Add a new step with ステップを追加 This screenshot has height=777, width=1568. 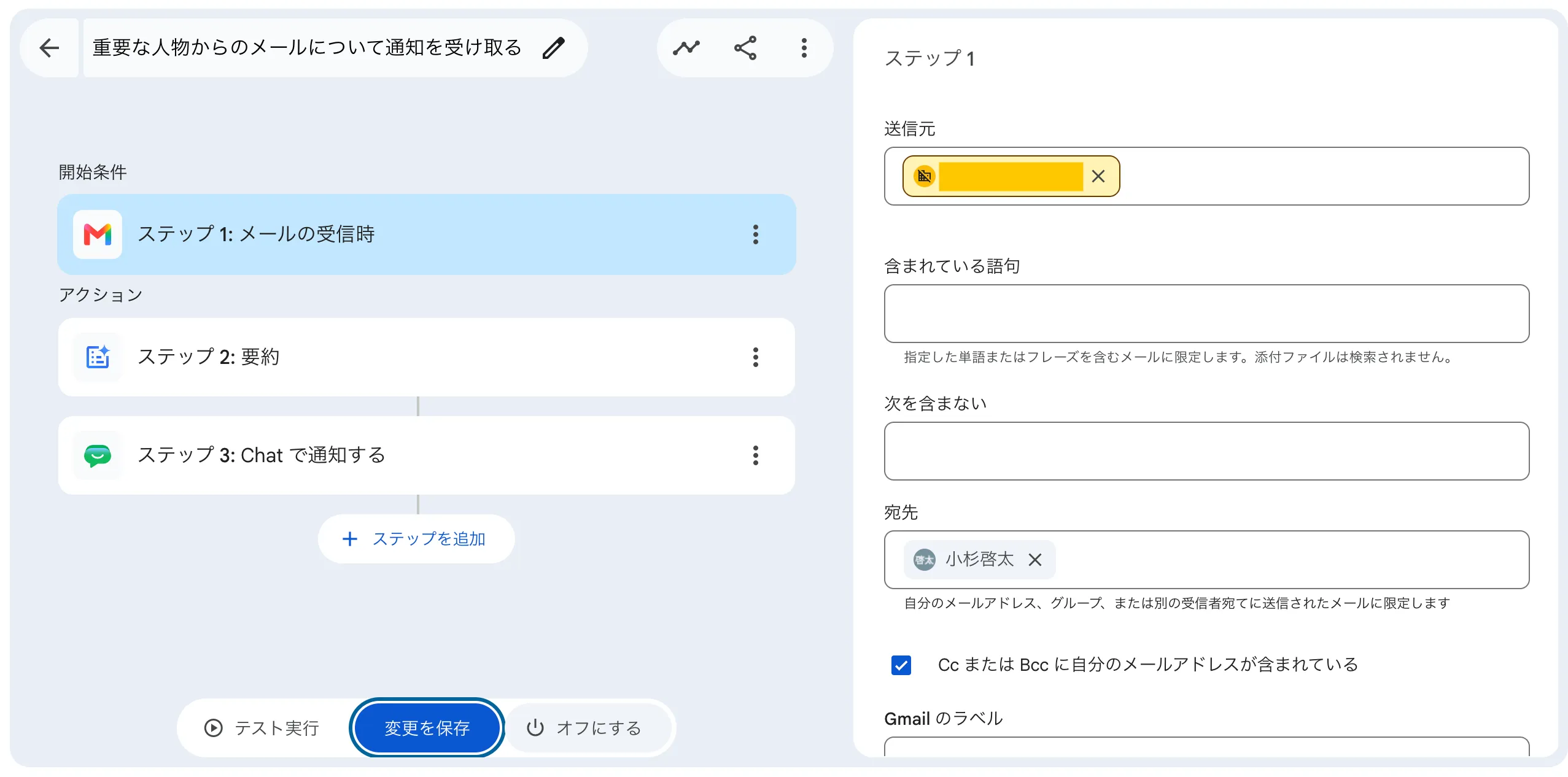click(x=416, y=539)
